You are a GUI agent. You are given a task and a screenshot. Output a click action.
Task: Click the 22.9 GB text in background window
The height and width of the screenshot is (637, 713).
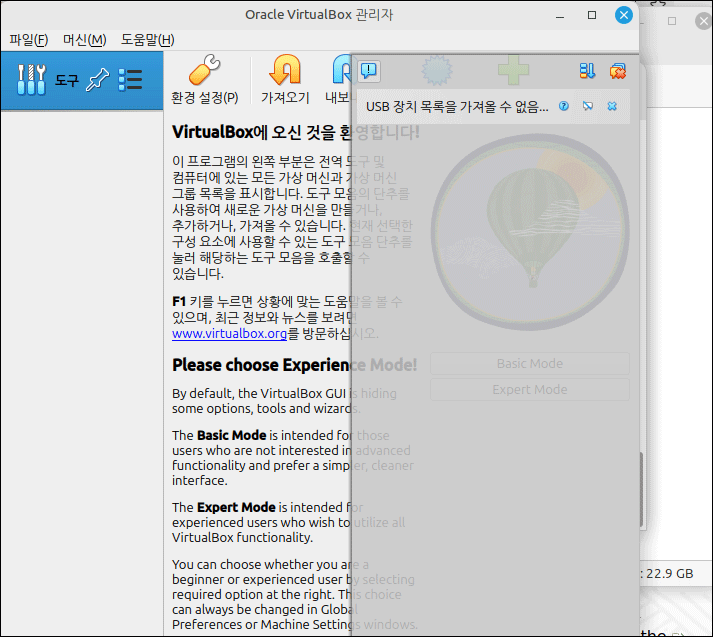click(669, 573)
